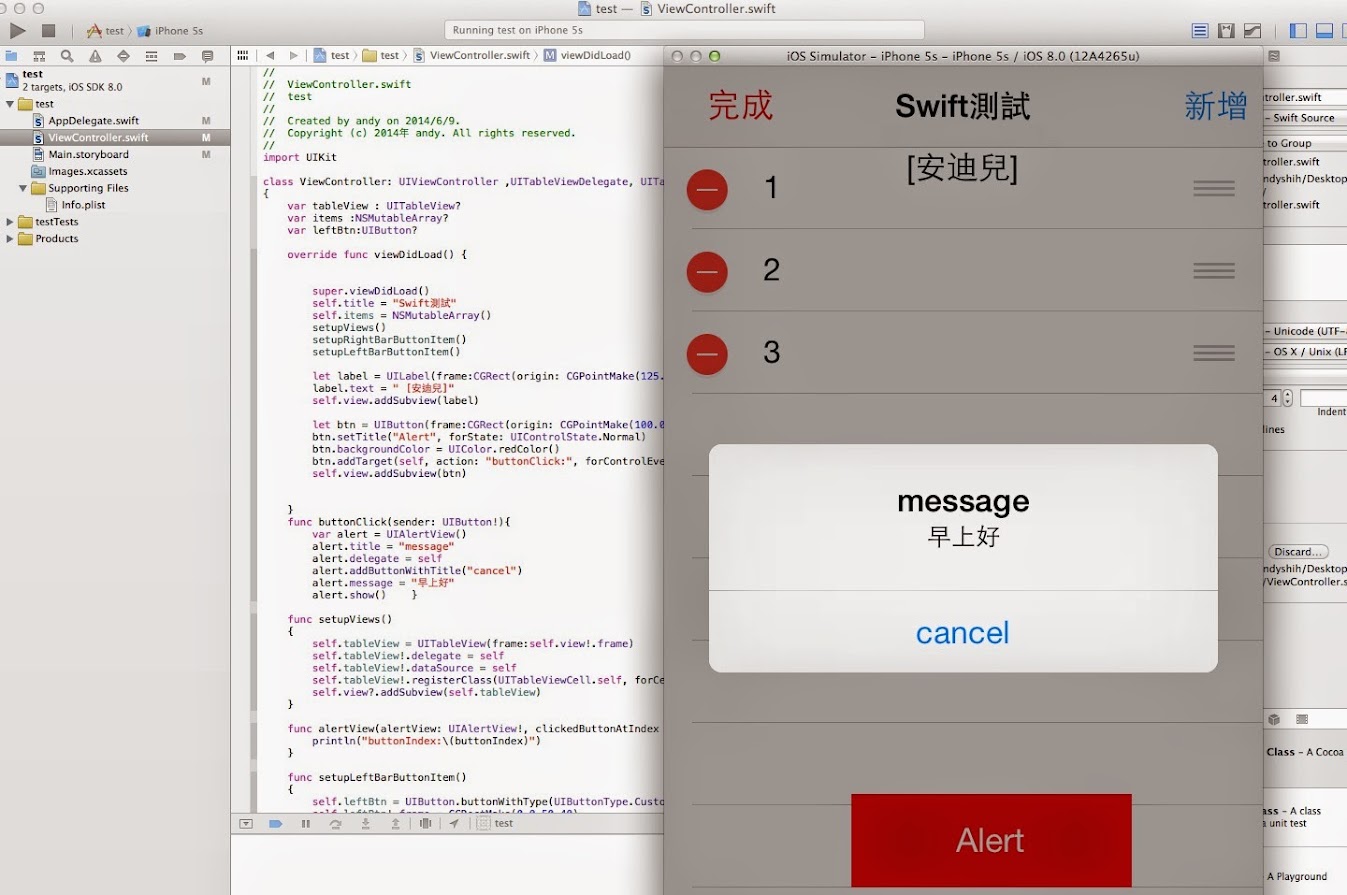Switch to the Assistant editor icon

click(x=1226, y=31)
